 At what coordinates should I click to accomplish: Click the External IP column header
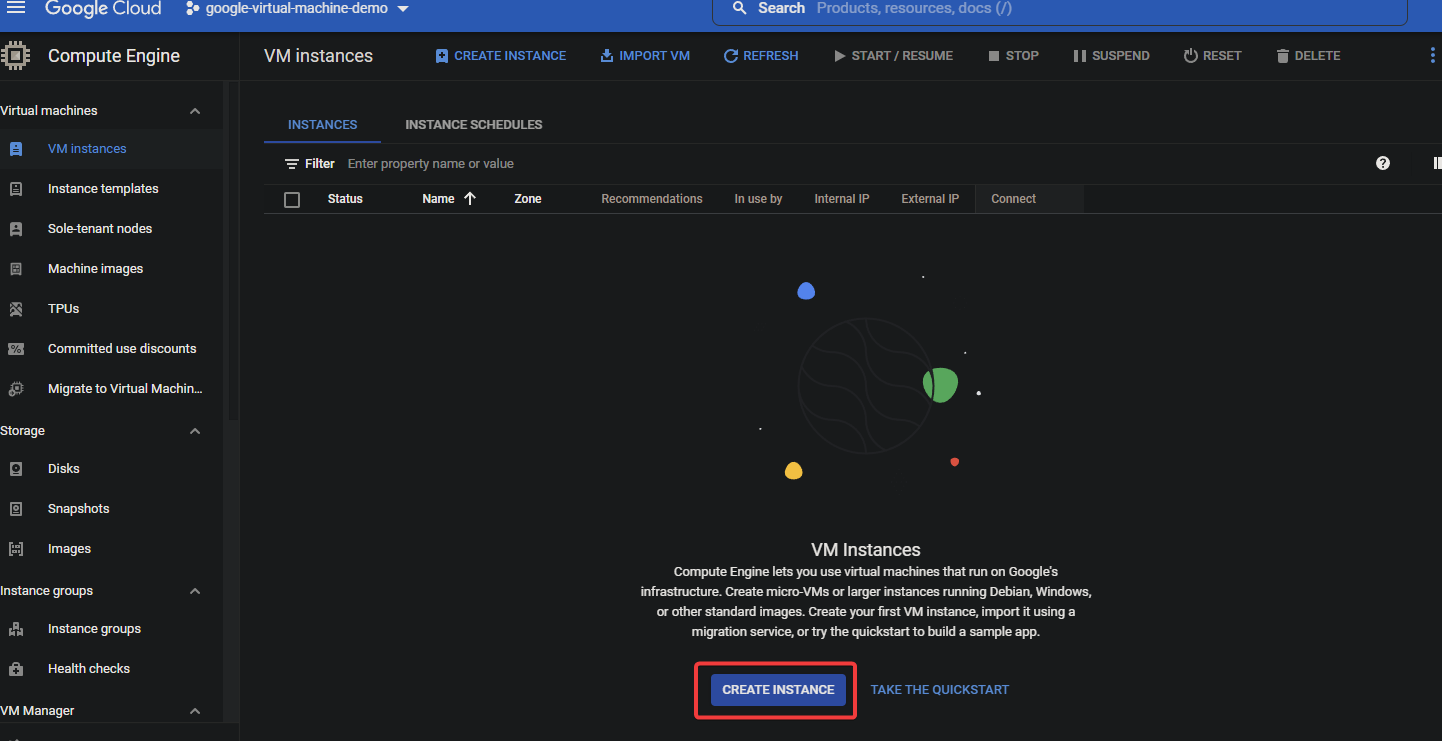point(930,199)
